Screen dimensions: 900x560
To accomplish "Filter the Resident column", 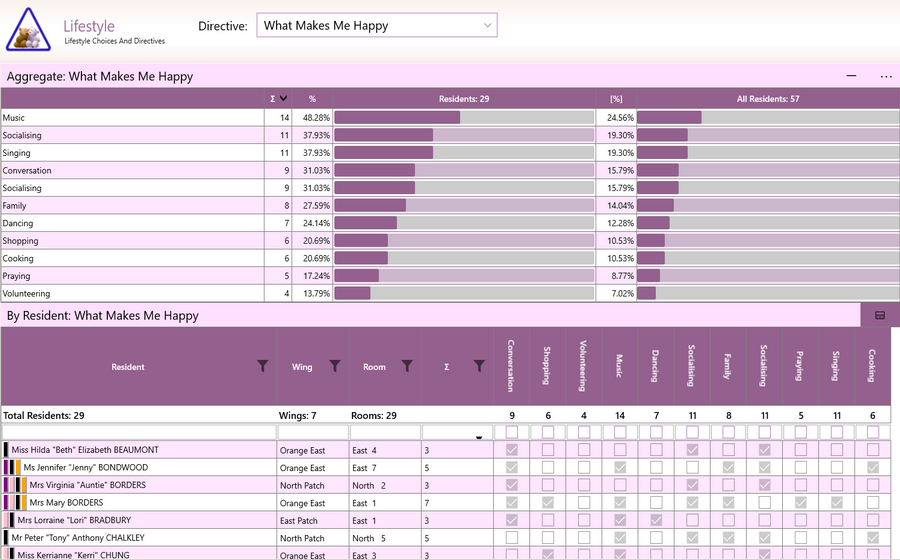I will (x=262, y=365).
